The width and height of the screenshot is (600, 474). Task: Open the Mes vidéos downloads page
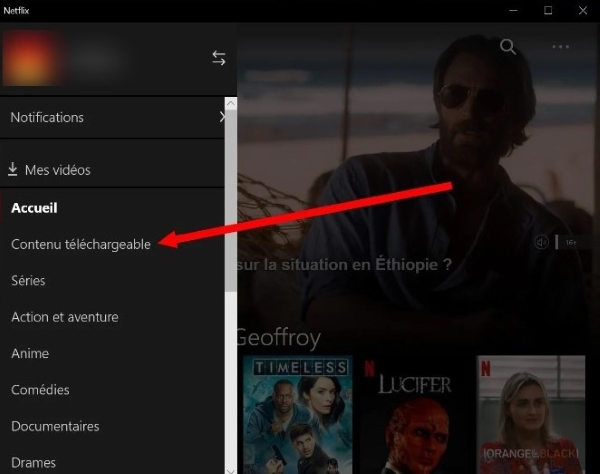click(x=57, y=170)
